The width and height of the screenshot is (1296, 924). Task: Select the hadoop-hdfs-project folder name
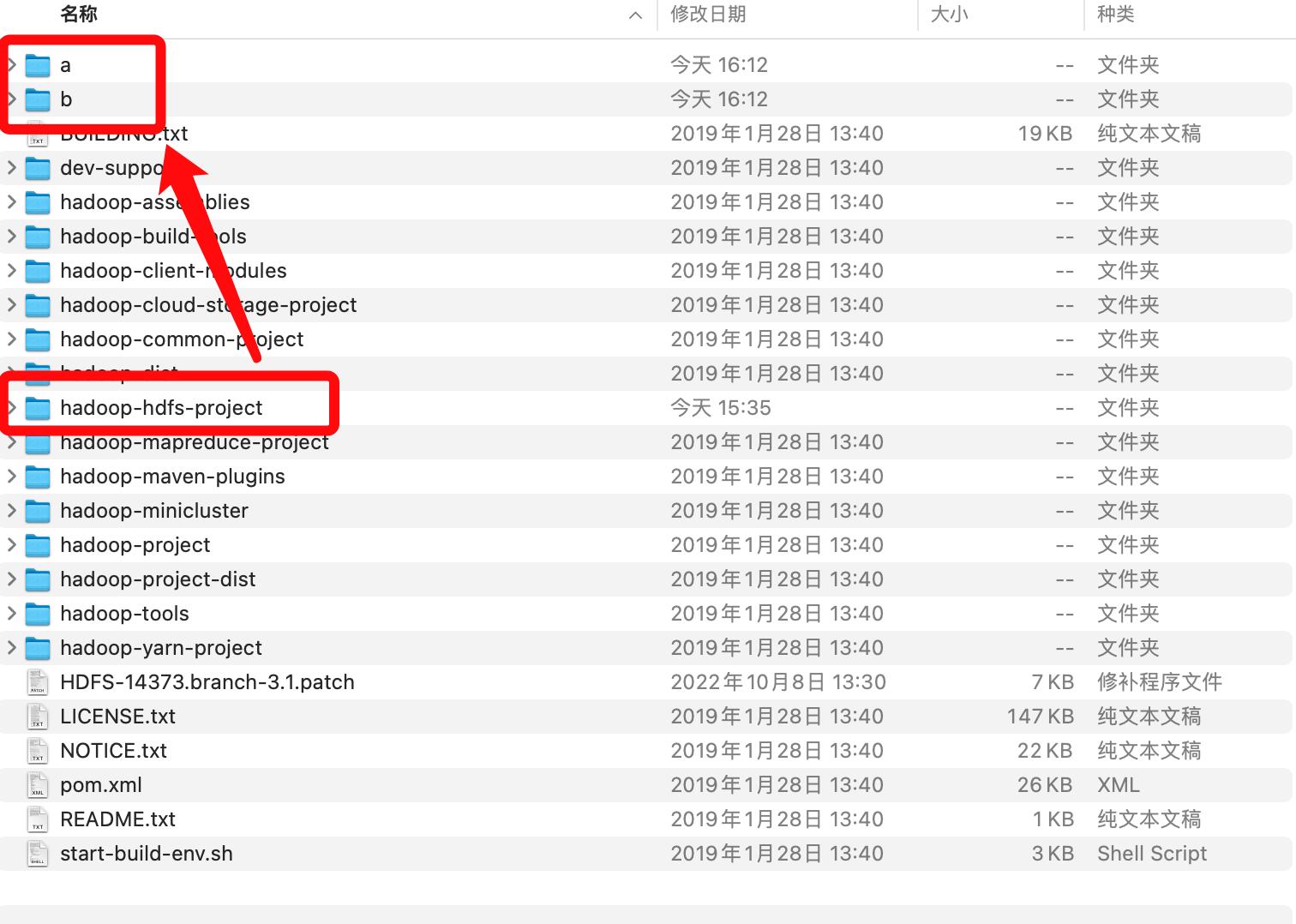(x=161, y=408)
